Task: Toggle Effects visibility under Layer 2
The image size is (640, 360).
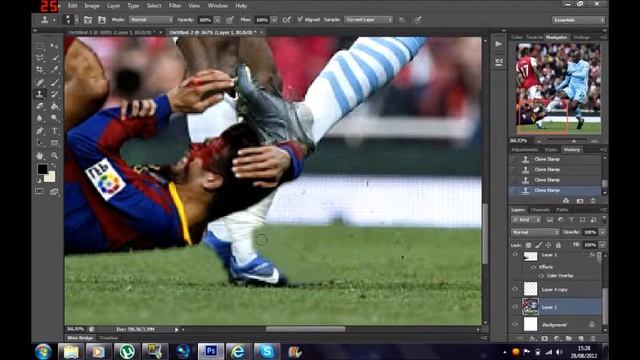Action: point(533,267)
